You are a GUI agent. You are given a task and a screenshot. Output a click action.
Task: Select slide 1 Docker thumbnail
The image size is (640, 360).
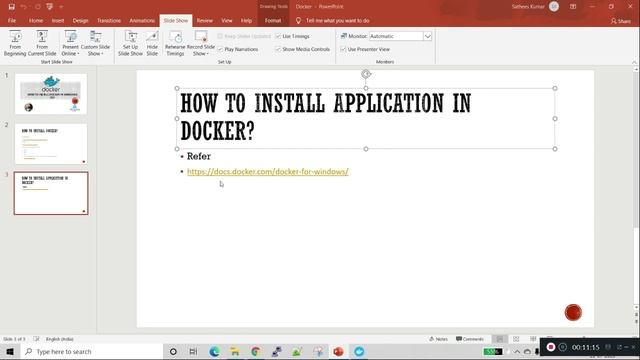point(51,94)
